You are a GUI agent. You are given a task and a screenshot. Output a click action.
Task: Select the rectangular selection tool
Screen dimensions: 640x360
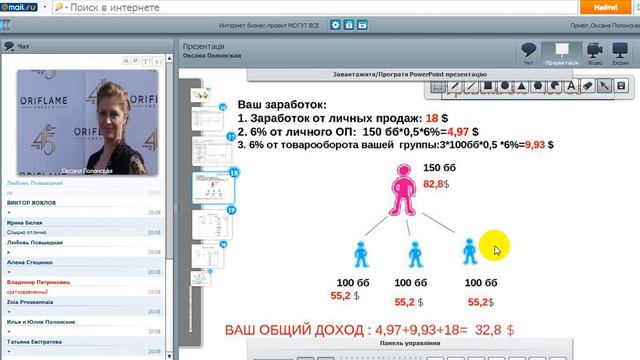[437, 86]
